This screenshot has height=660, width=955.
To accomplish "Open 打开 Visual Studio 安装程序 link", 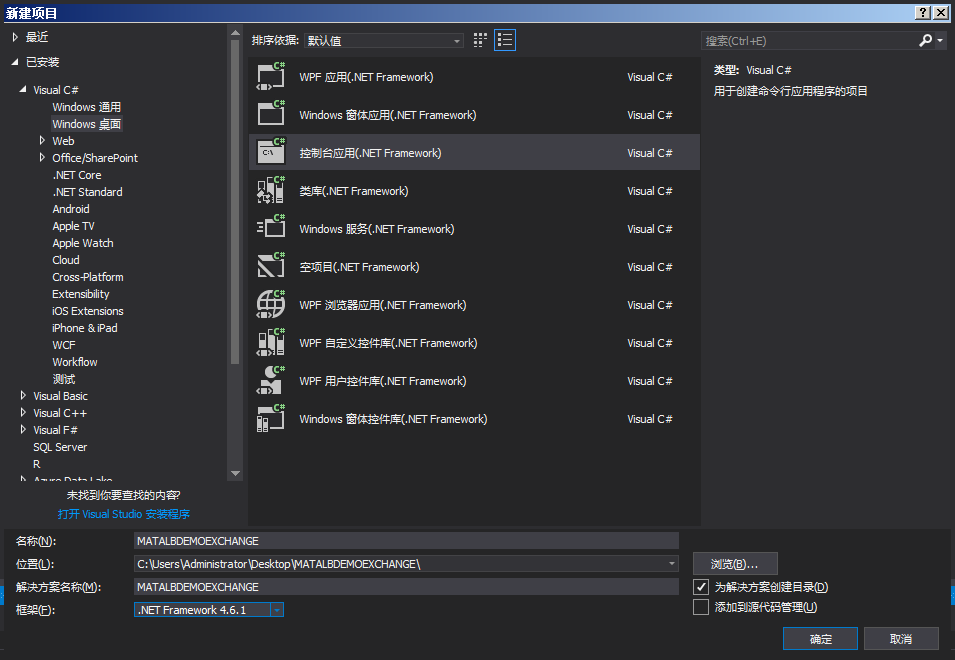I will point(124,514).
